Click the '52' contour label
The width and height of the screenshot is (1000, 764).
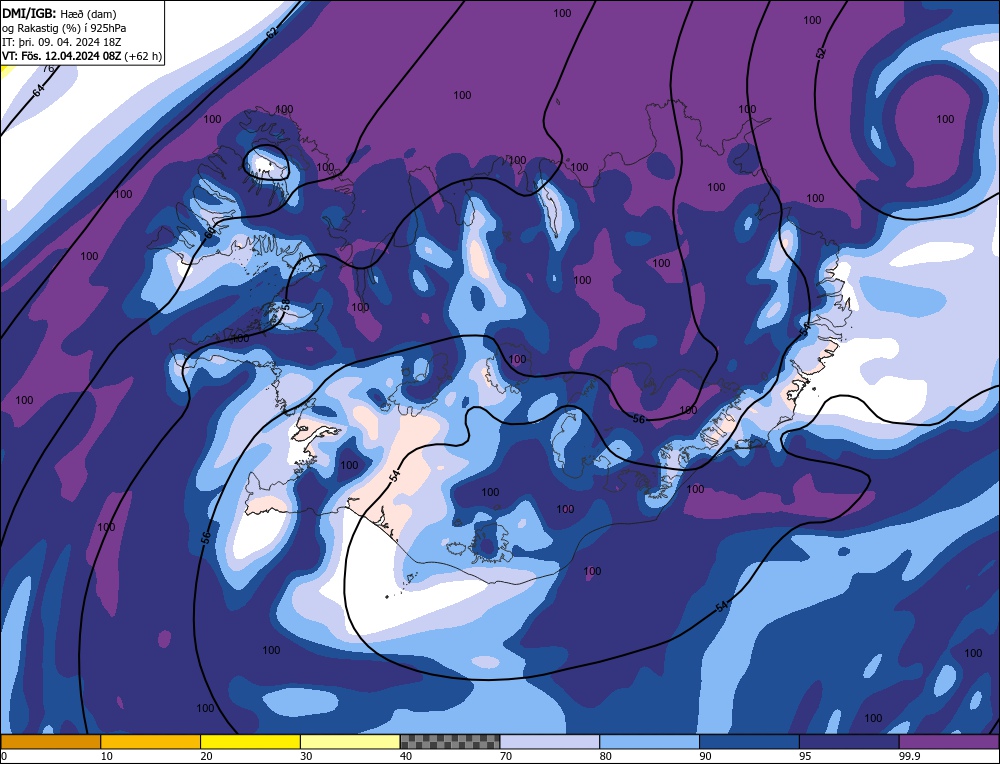pos(821,54)
